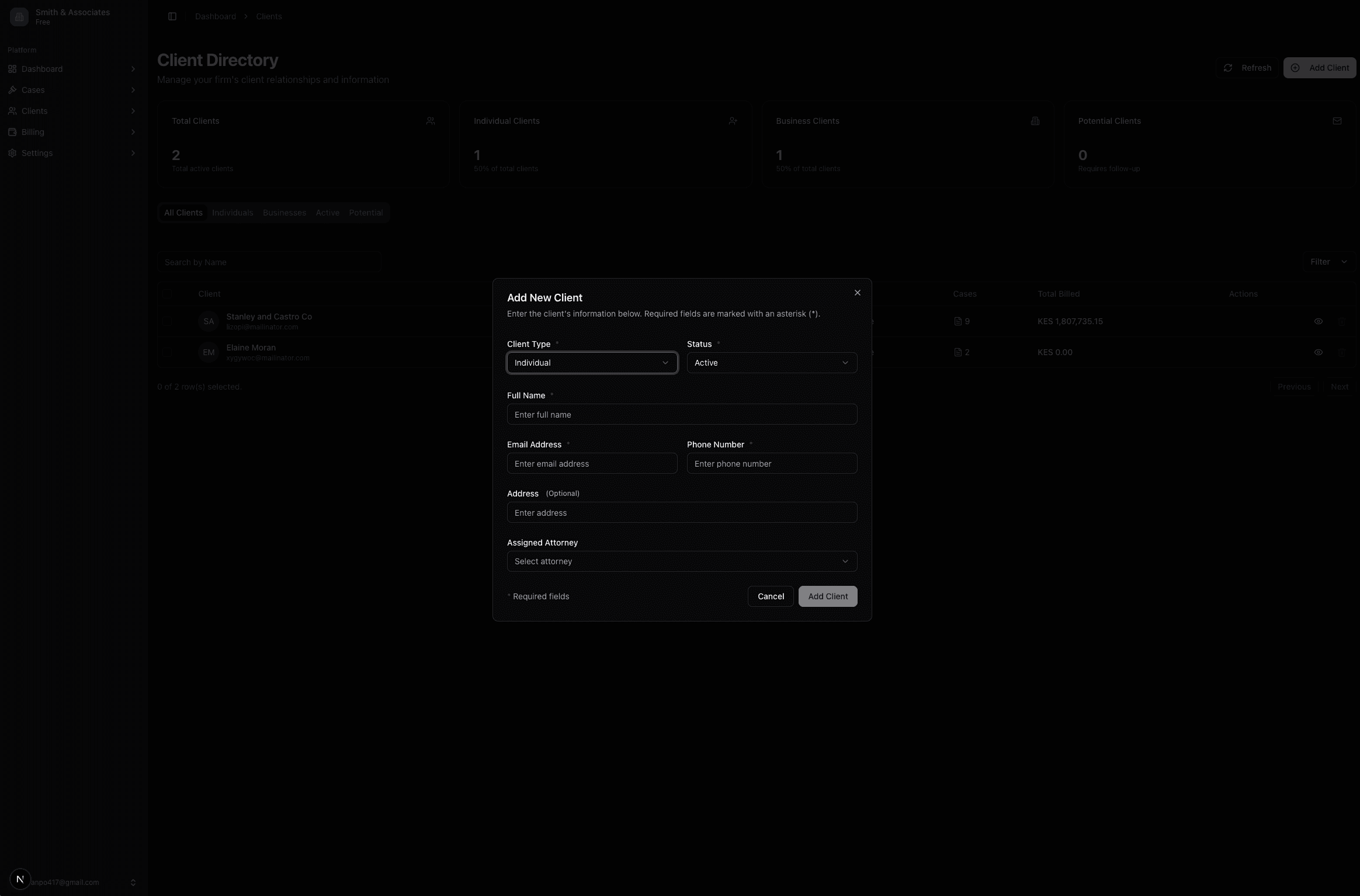The width and height of the screenshot is (1360, 896).
Task: Click the EM avatar for Elaine Moran
Action: point(209,352)
